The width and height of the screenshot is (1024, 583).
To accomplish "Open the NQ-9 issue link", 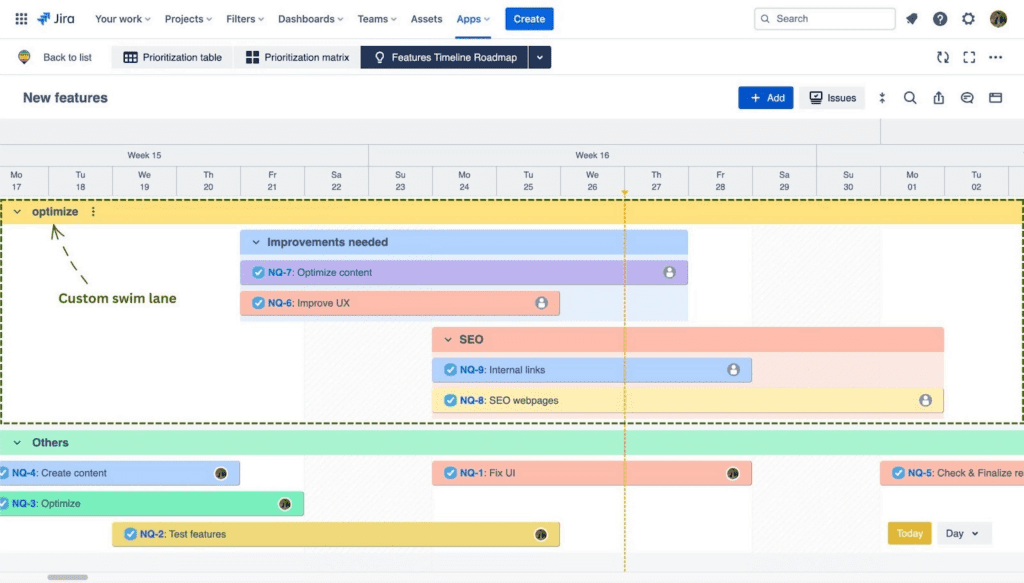I will [472, 370].
